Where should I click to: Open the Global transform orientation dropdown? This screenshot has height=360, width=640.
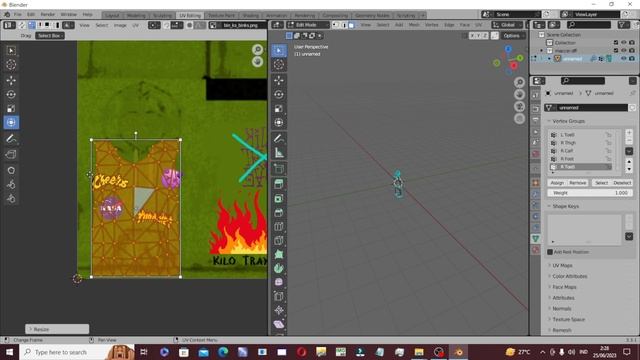tap(507, 25)
